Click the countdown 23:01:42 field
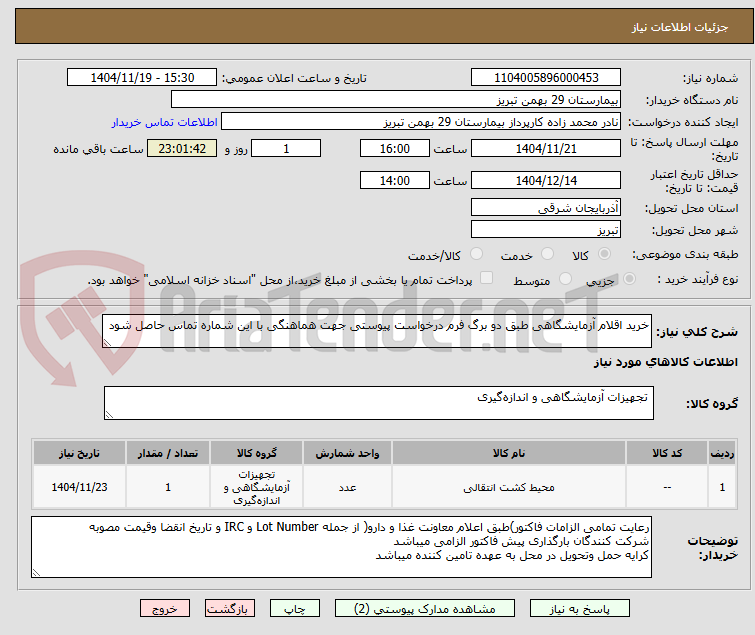The width and height of the screenshot is (755, 635). point(182,149)
